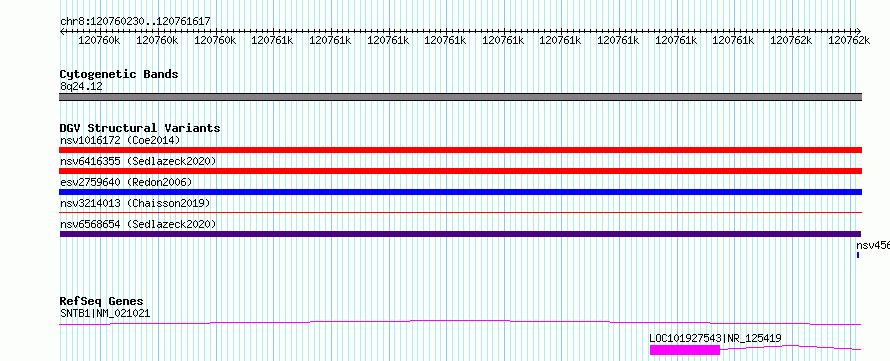Click the red bar under nsv6416355

click(x=460, y=171)
